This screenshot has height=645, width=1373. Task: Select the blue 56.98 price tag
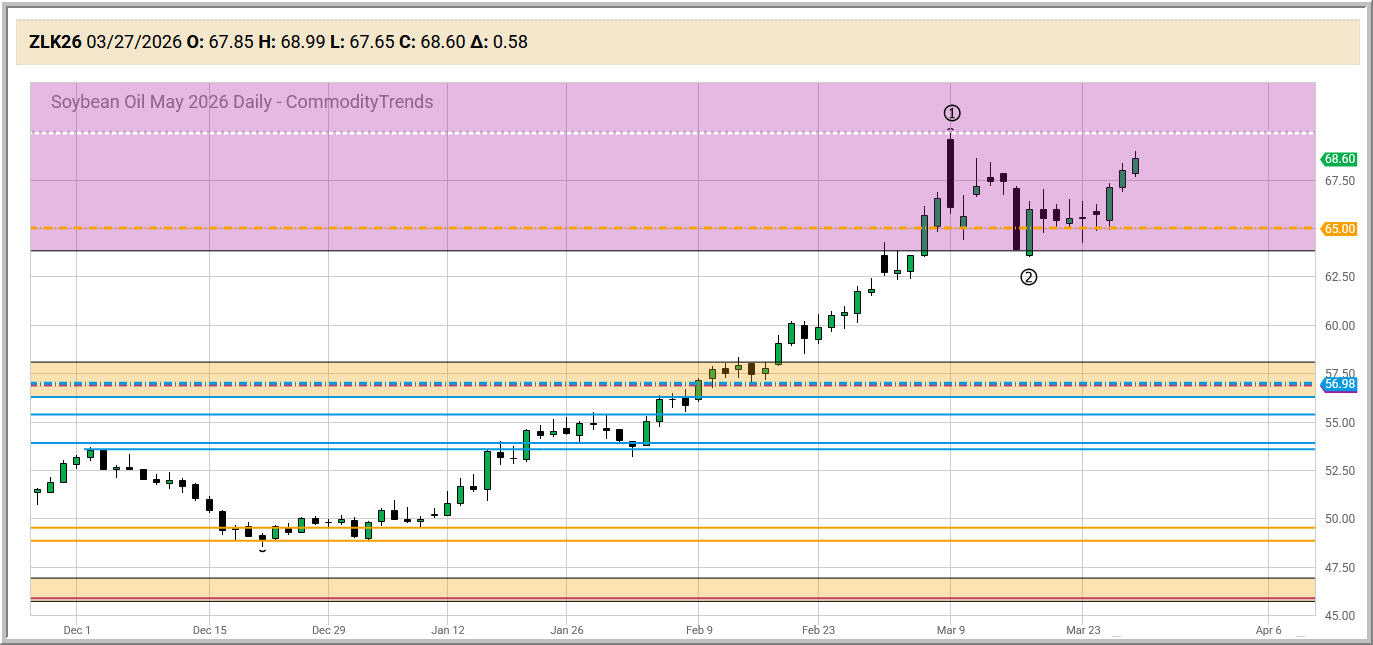(1339, 384)
